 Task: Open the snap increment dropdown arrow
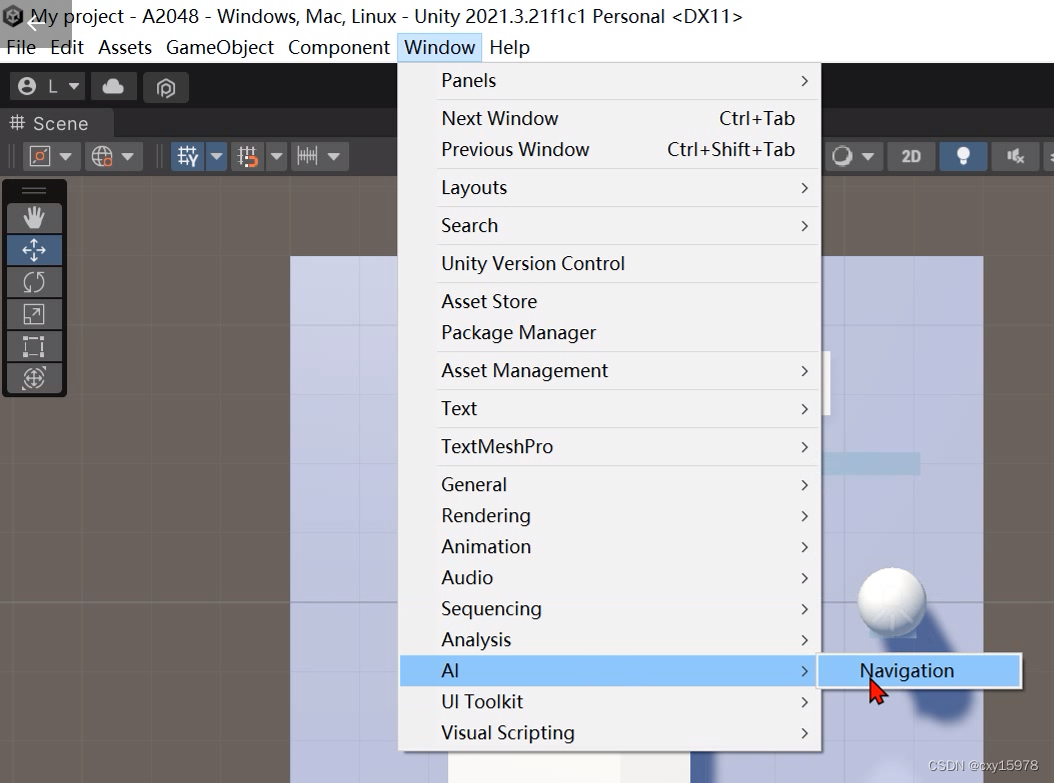tap(334, 157)
